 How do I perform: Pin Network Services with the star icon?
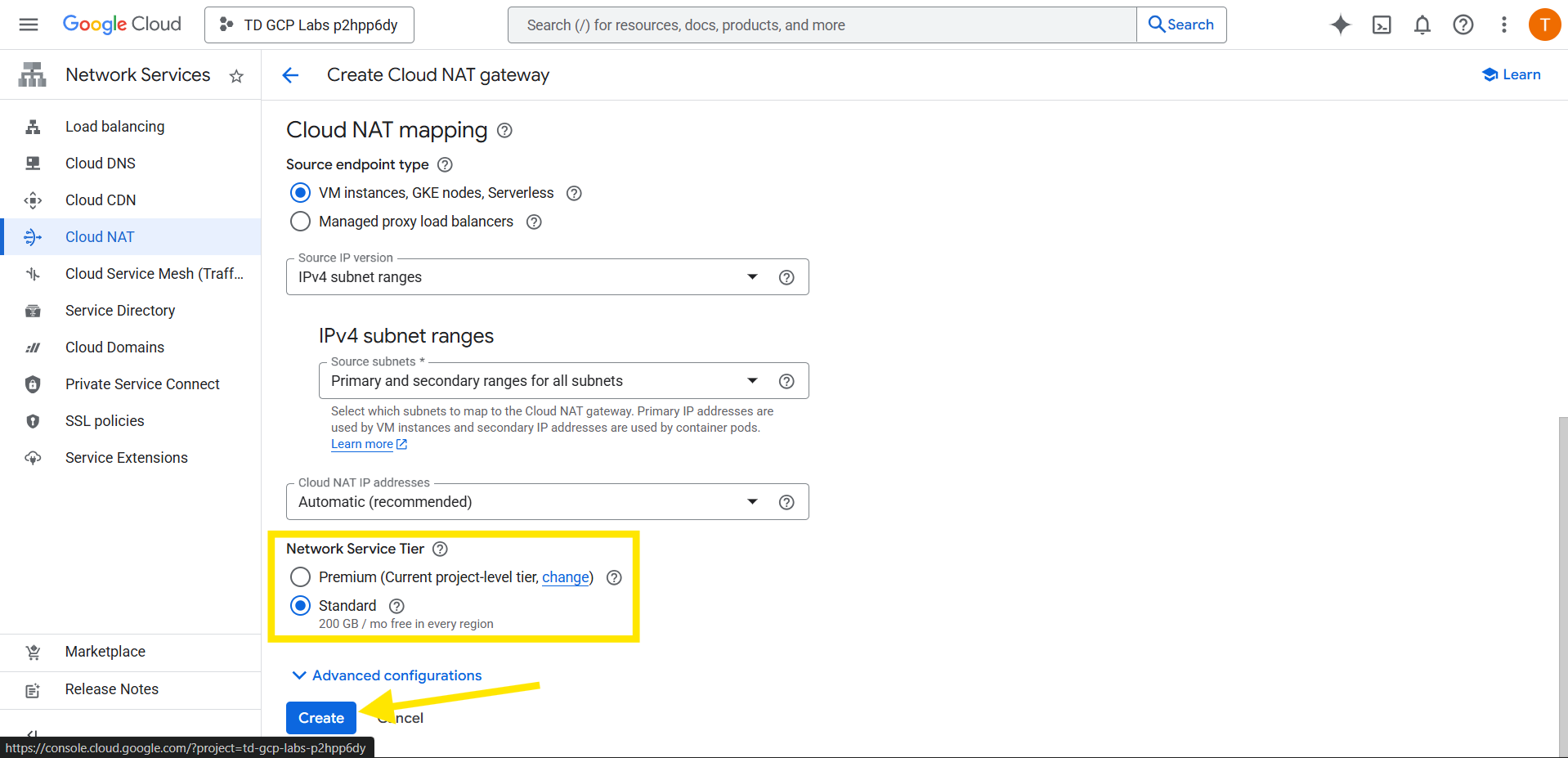click(x=236, y=76)
